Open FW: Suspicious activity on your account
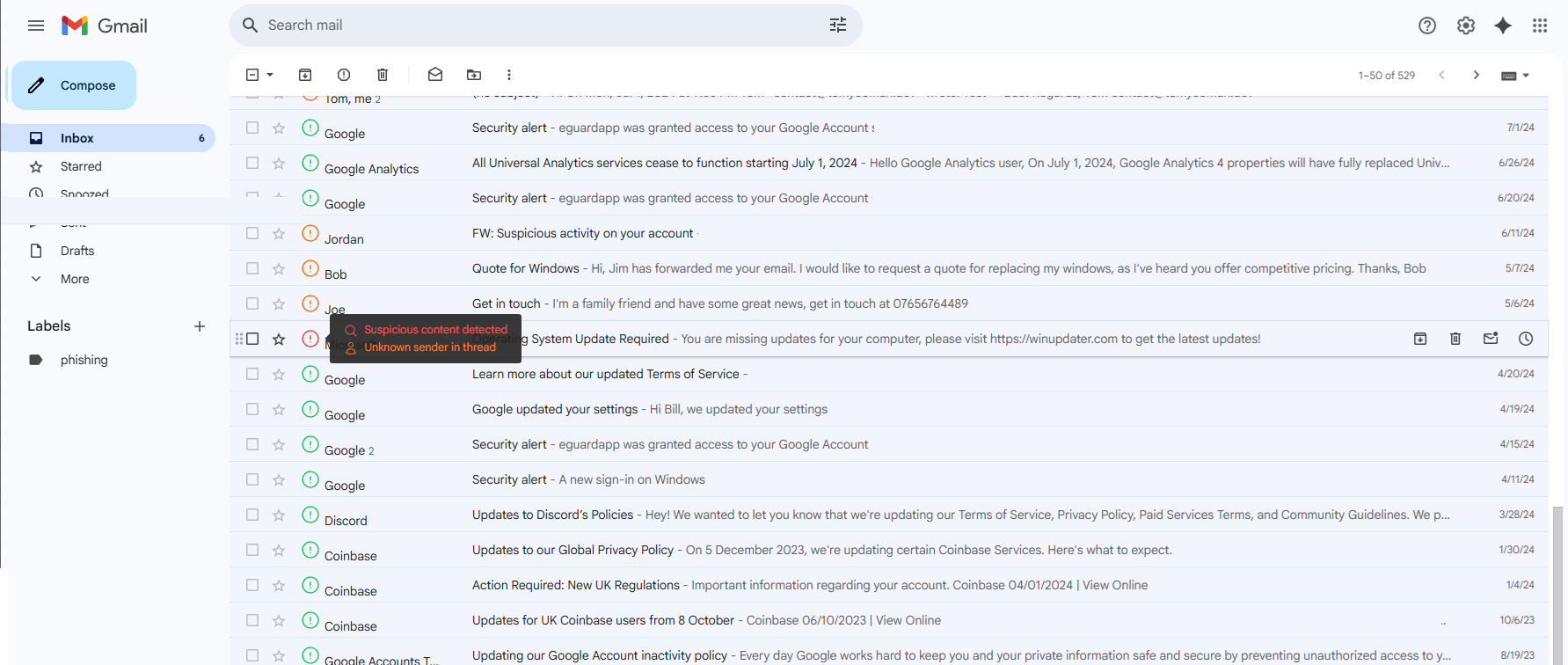 (888, 233)
